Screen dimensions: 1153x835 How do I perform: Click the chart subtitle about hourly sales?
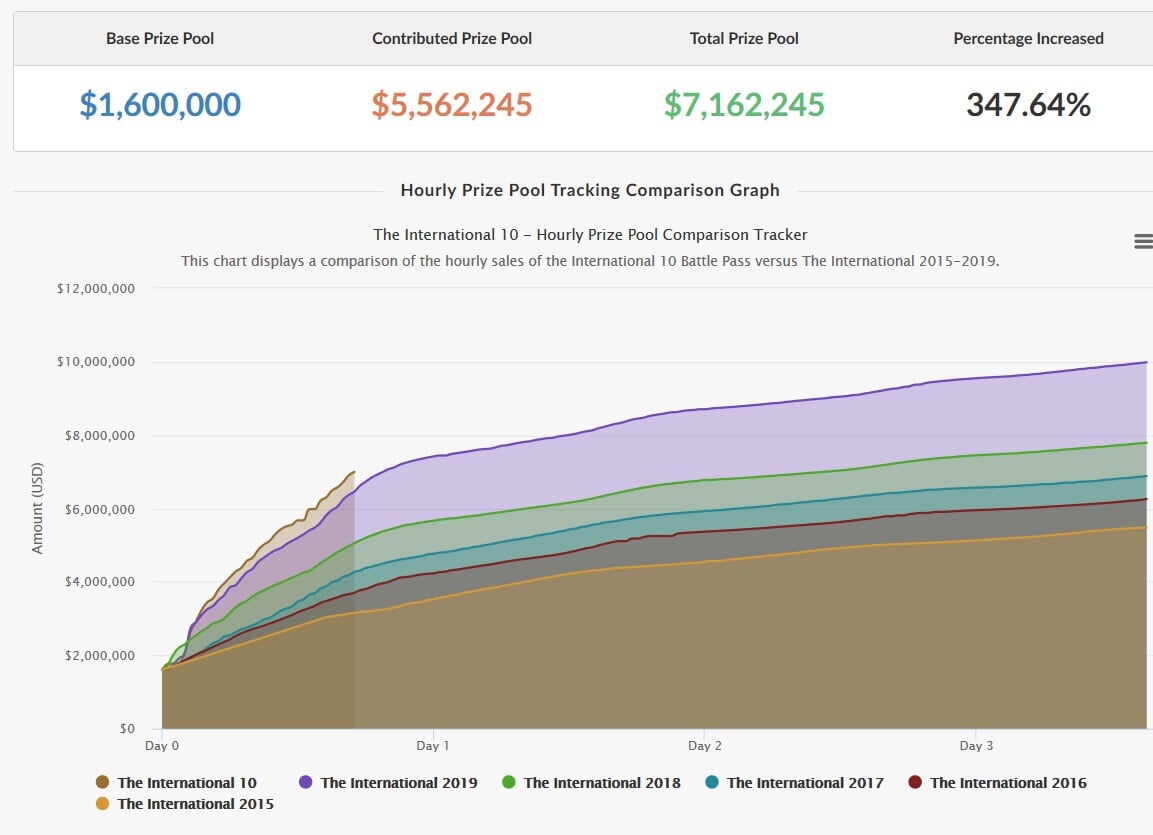pyautogui.click(x=590, y=261)
